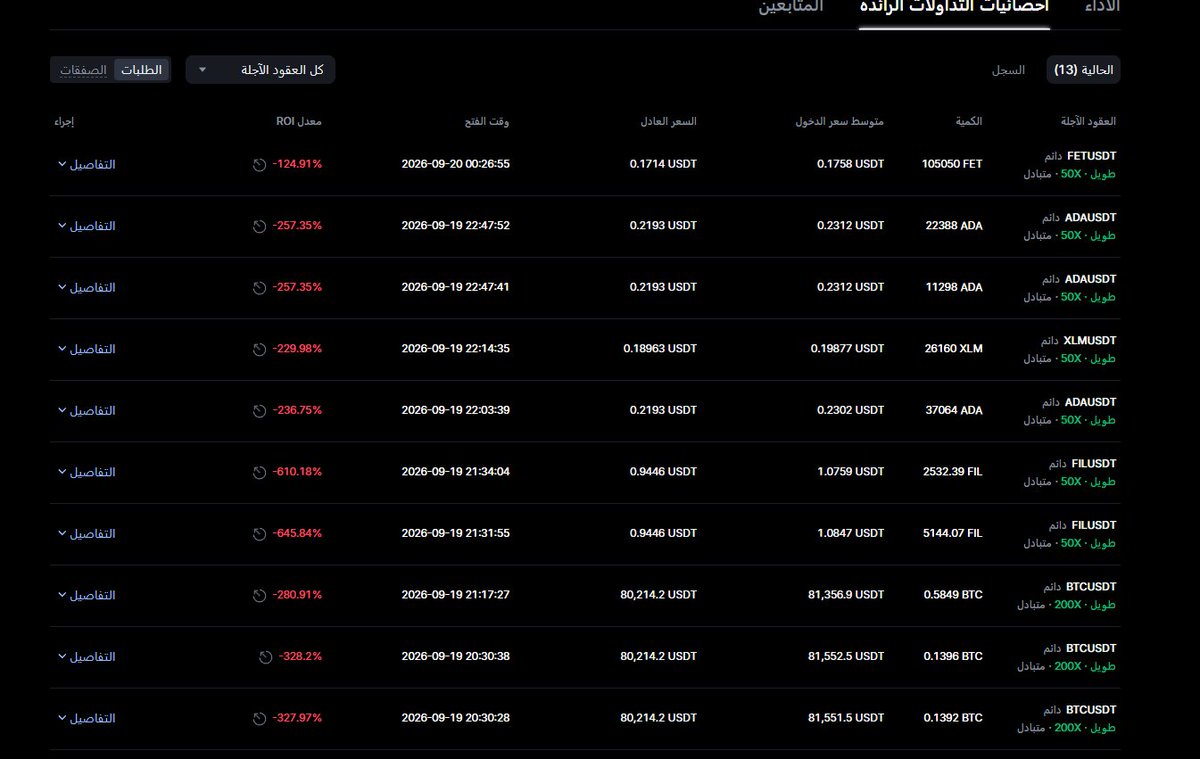Image resolution: width=1200 pixels, height=759 pixels.
Task: Open the كل العقود الآجلة dropdown
Action: click(x=260, y=70)
